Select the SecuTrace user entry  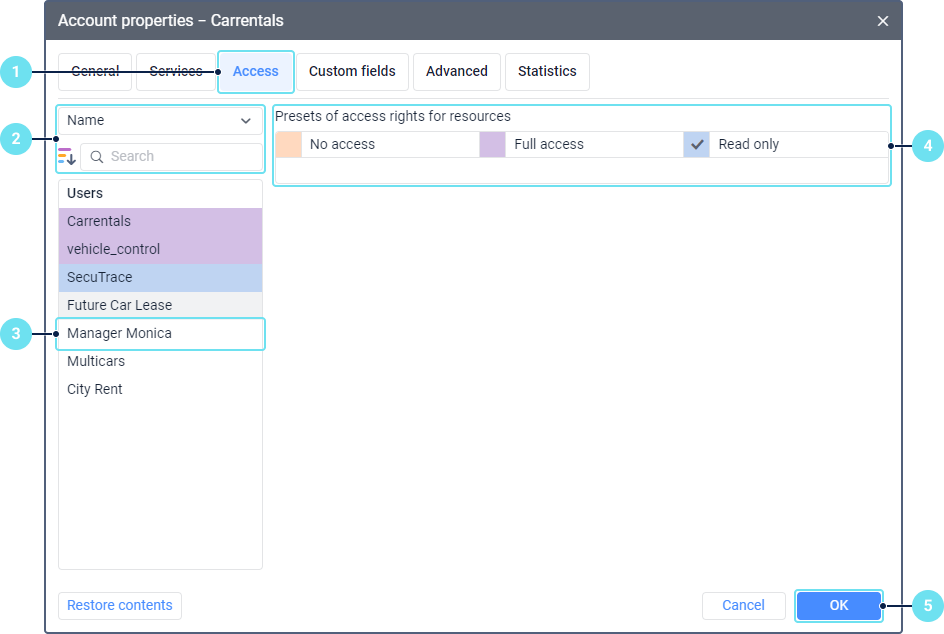point(160,277)
